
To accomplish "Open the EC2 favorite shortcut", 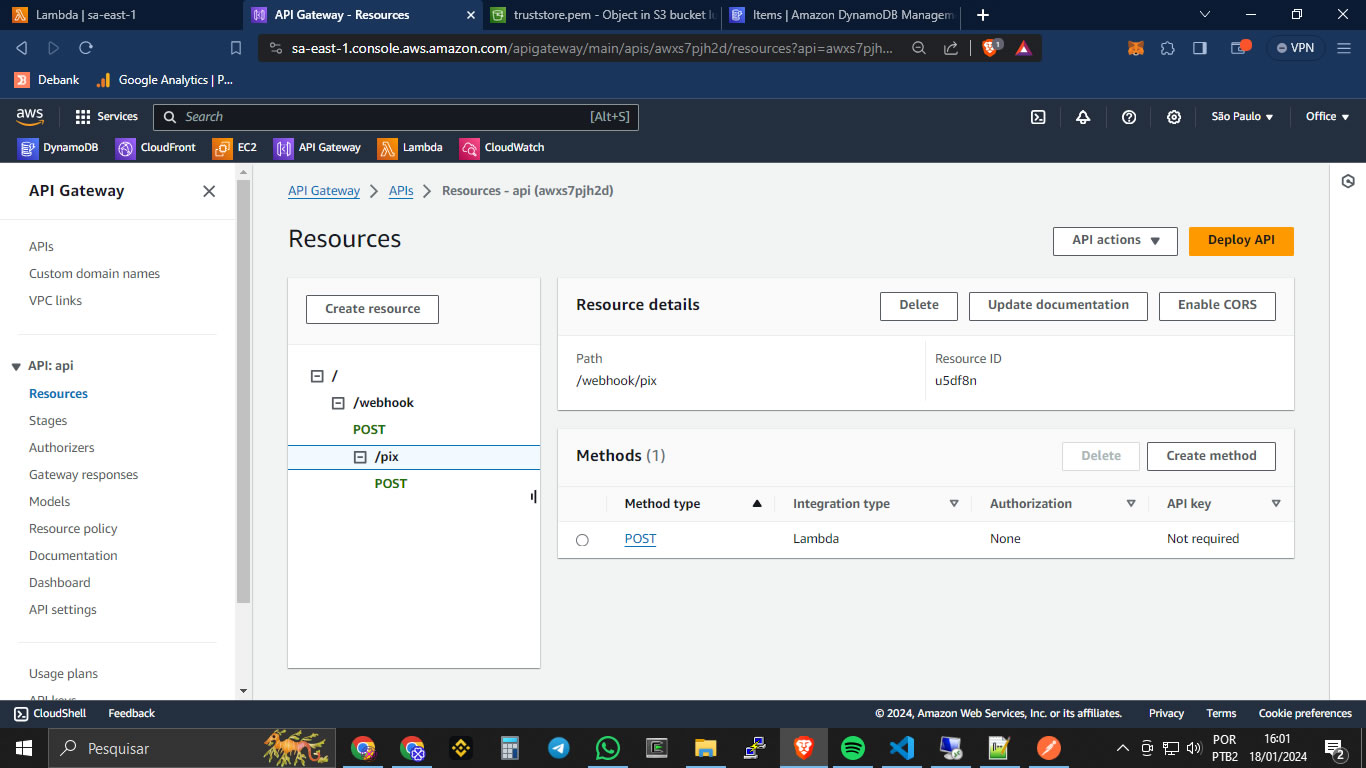I will [235, 148].
